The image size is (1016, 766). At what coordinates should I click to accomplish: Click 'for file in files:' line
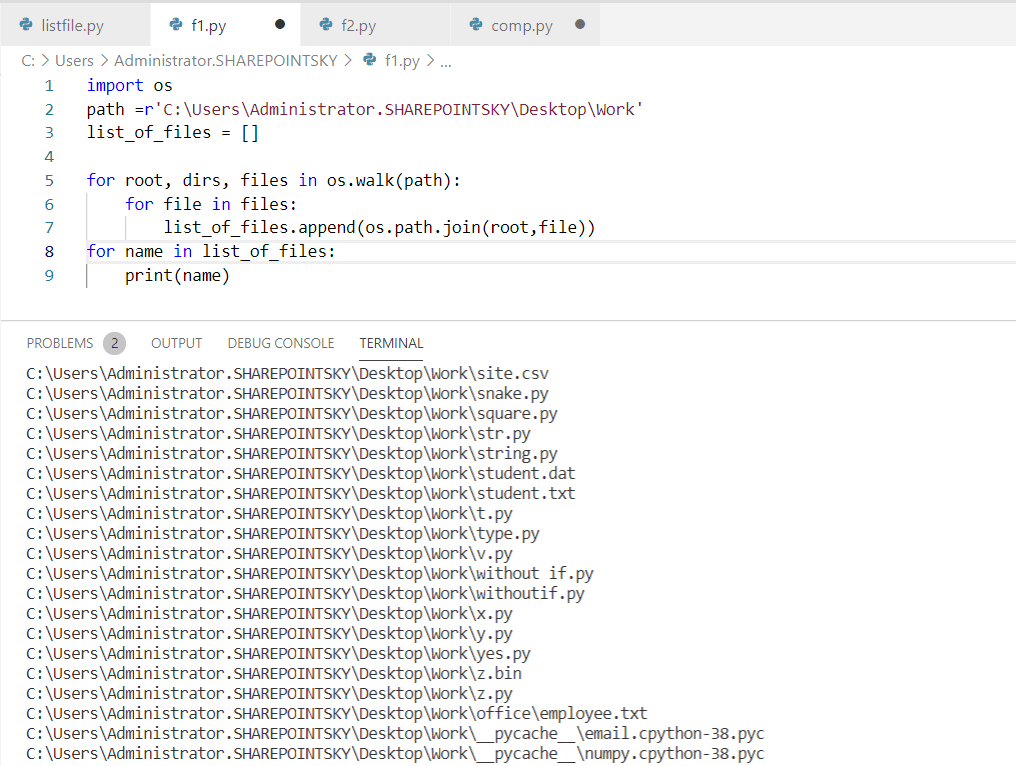tap(211, 204)
